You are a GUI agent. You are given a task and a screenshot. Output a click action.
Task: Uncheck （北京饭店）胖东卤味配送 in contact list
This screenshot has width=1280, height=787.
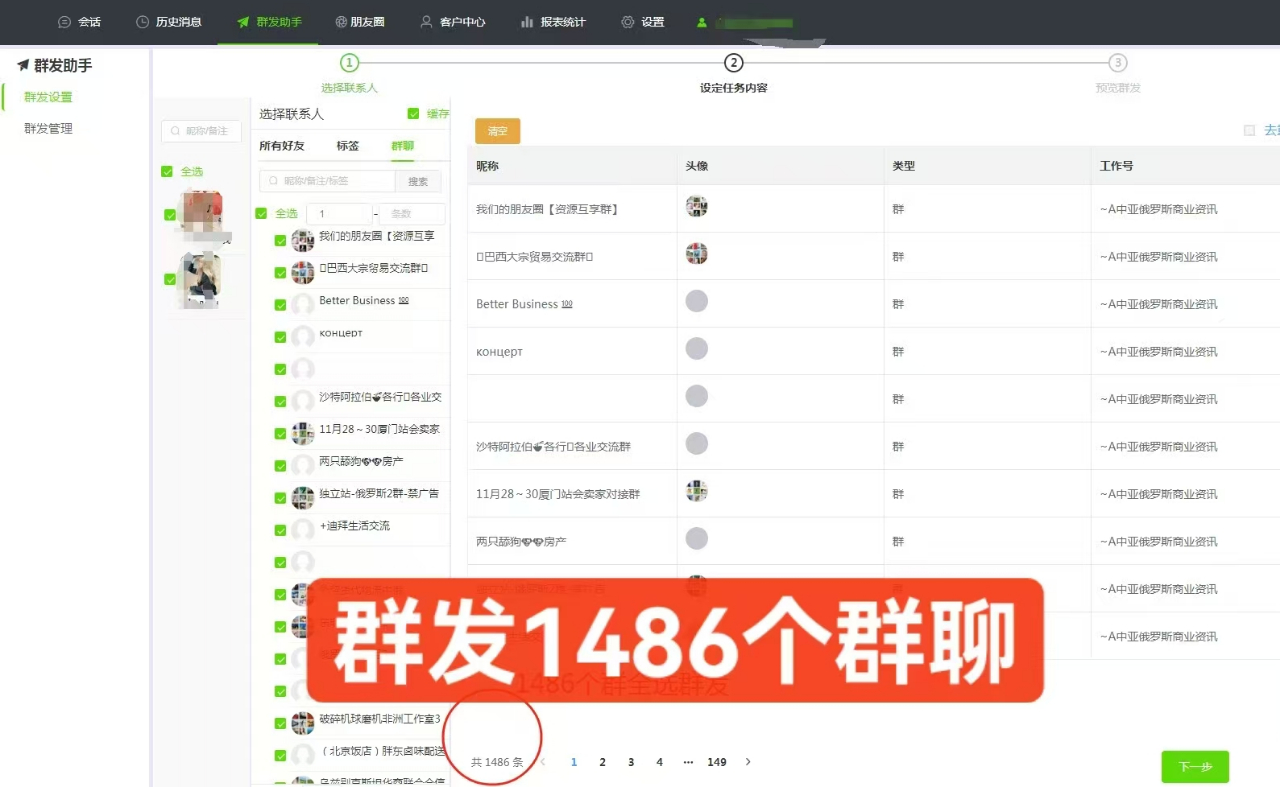tap(280, 755)
